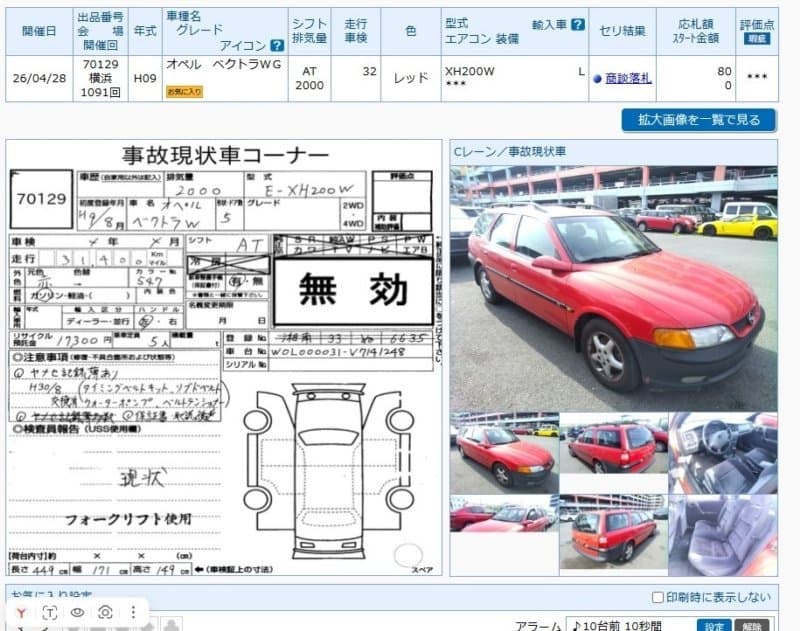Click the date cell 26/04/28

pyautogui.click(x=39, y=79)
